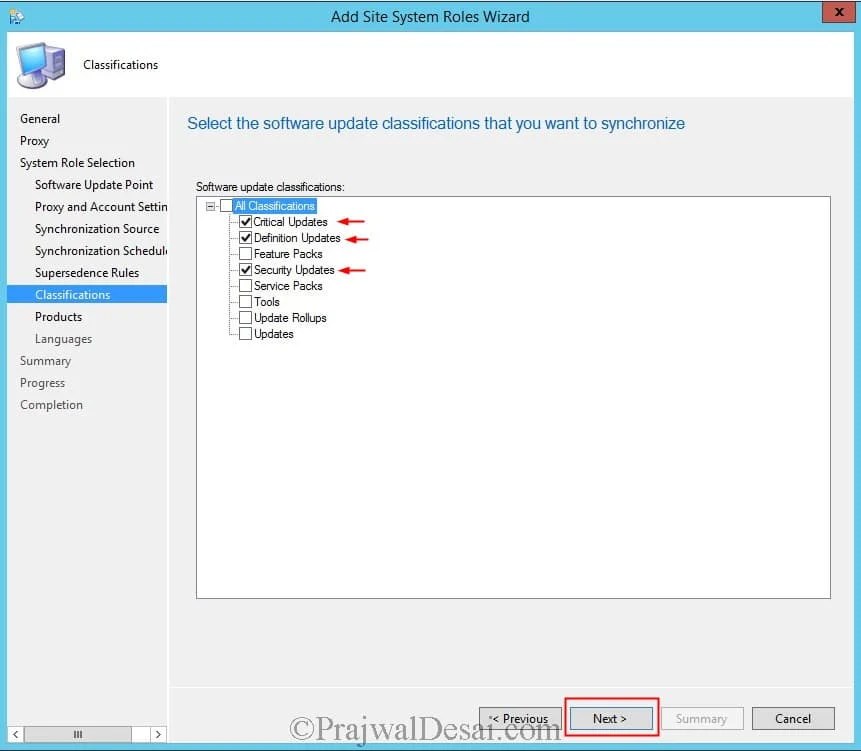Uncheck Security Updates
This screenshot has width=861, height=751.
(245, 269)
